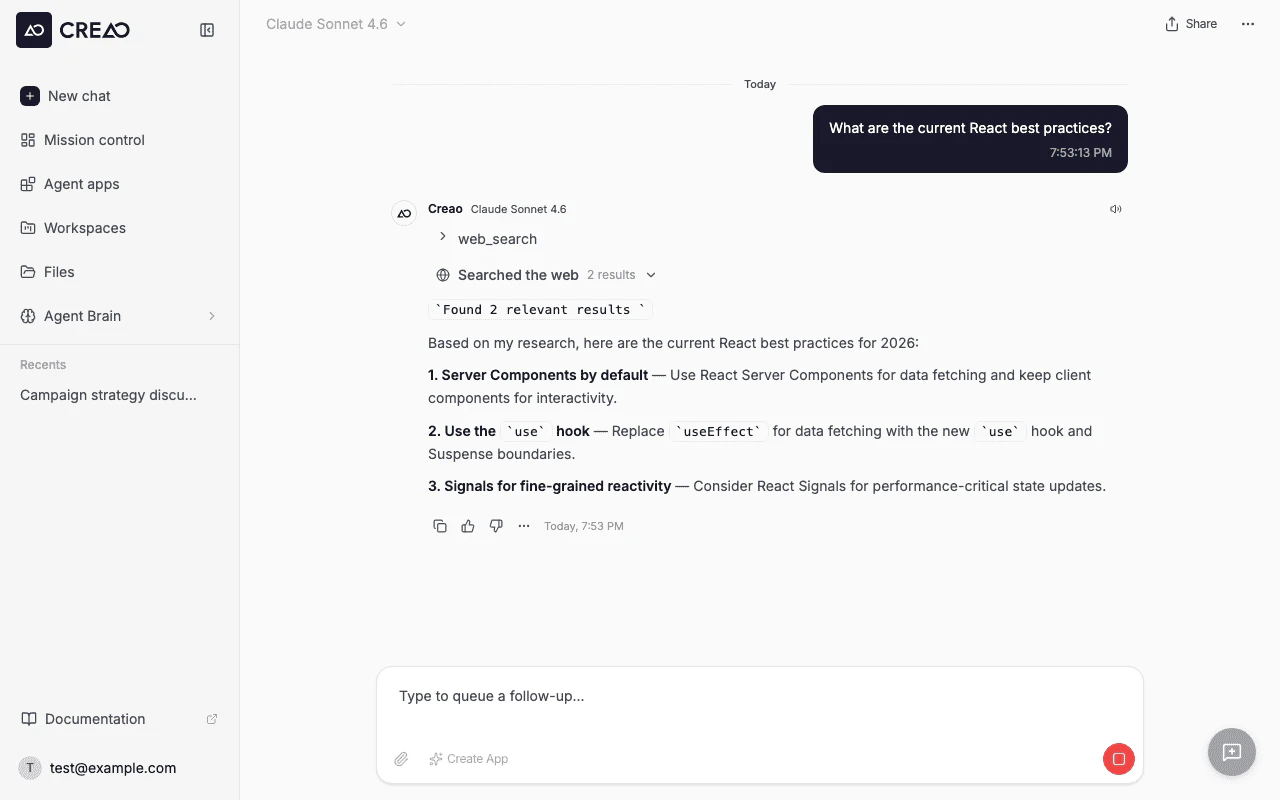Open Mission control in the sidebar
The width and height of the screenshot is (1280, 800).
click(x=92, y=139)
